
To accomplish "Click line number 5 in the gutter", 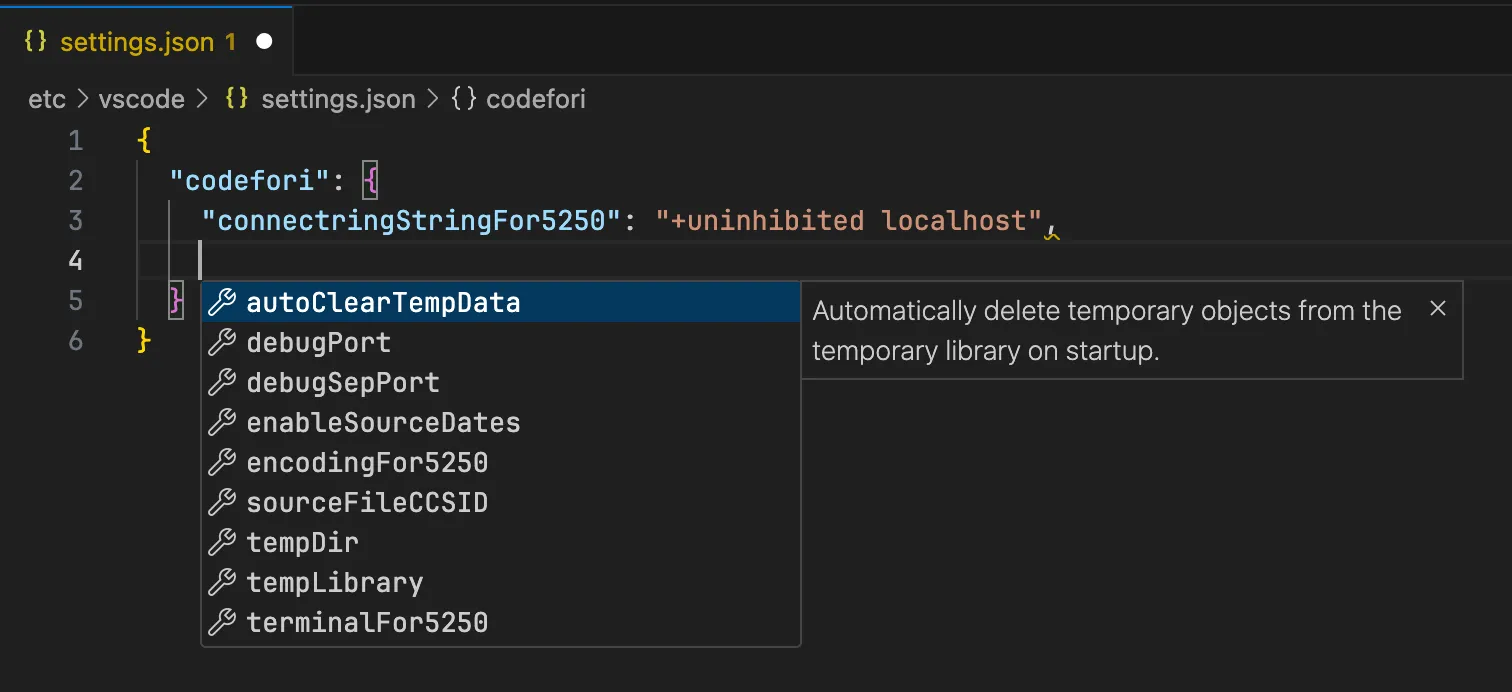I will point(76,301).
